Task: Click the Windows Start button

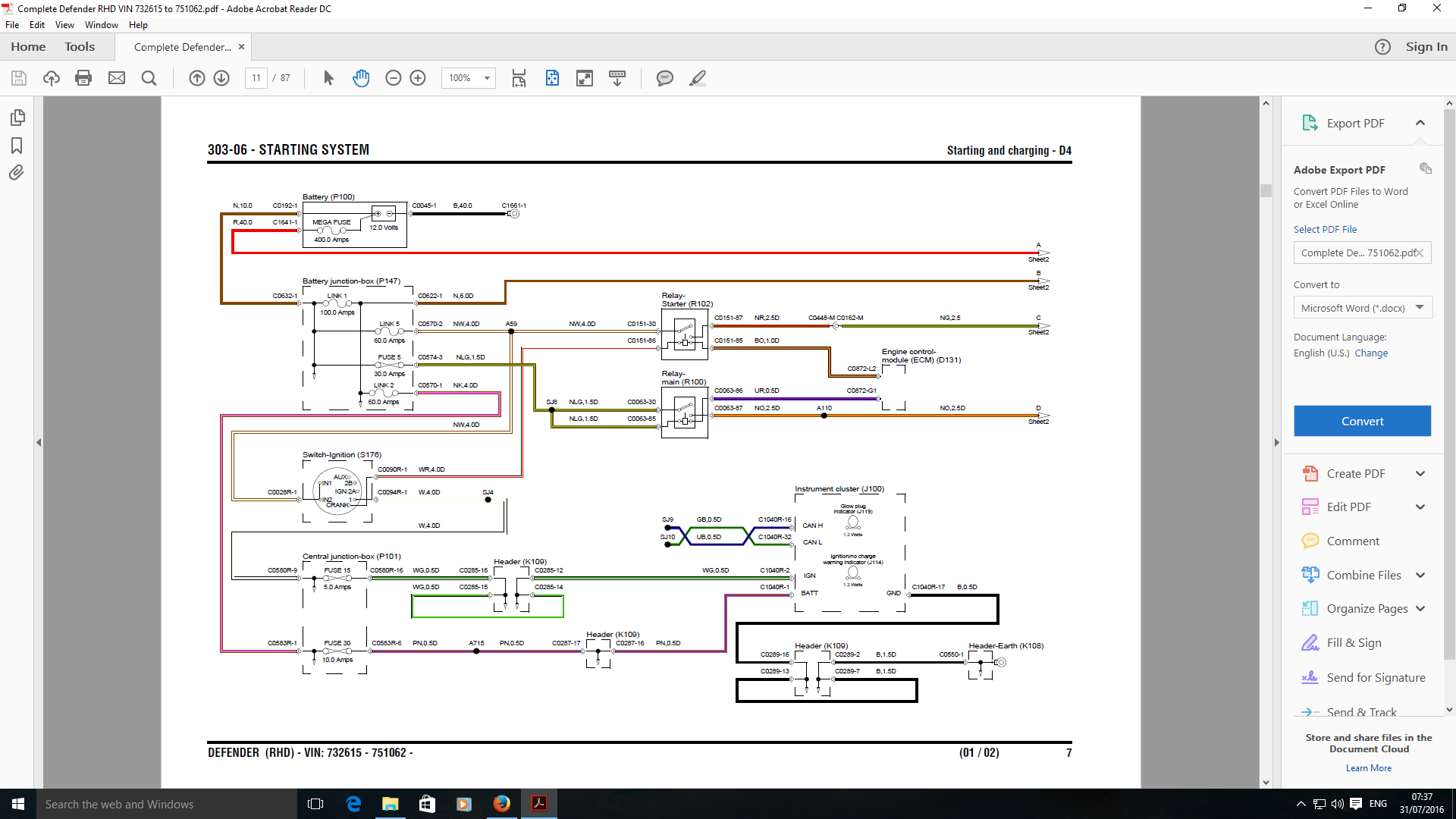Action: (18, 804)
